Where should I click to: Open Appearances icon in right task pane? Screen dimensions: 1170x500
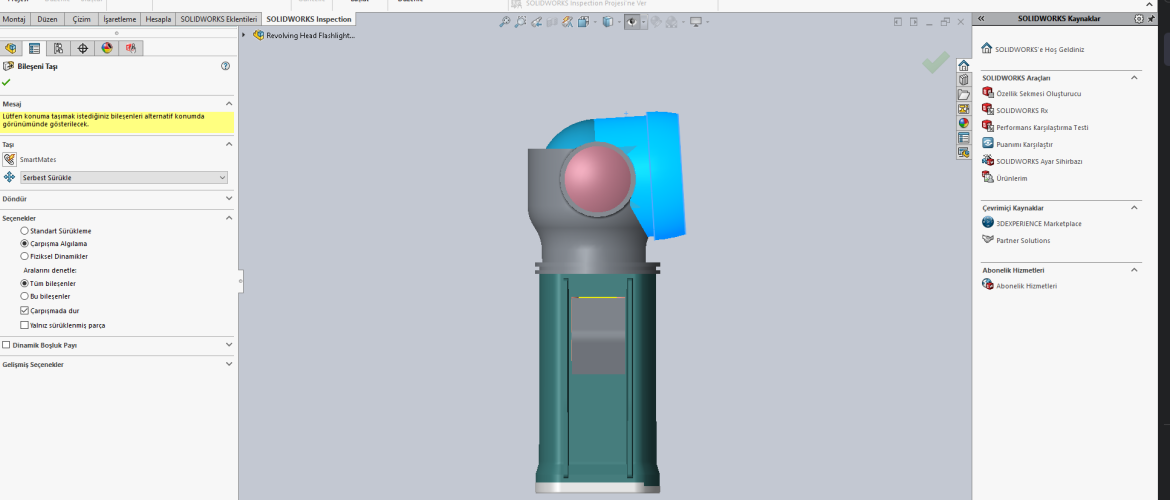pyautogui.click(x=963, y=123)
